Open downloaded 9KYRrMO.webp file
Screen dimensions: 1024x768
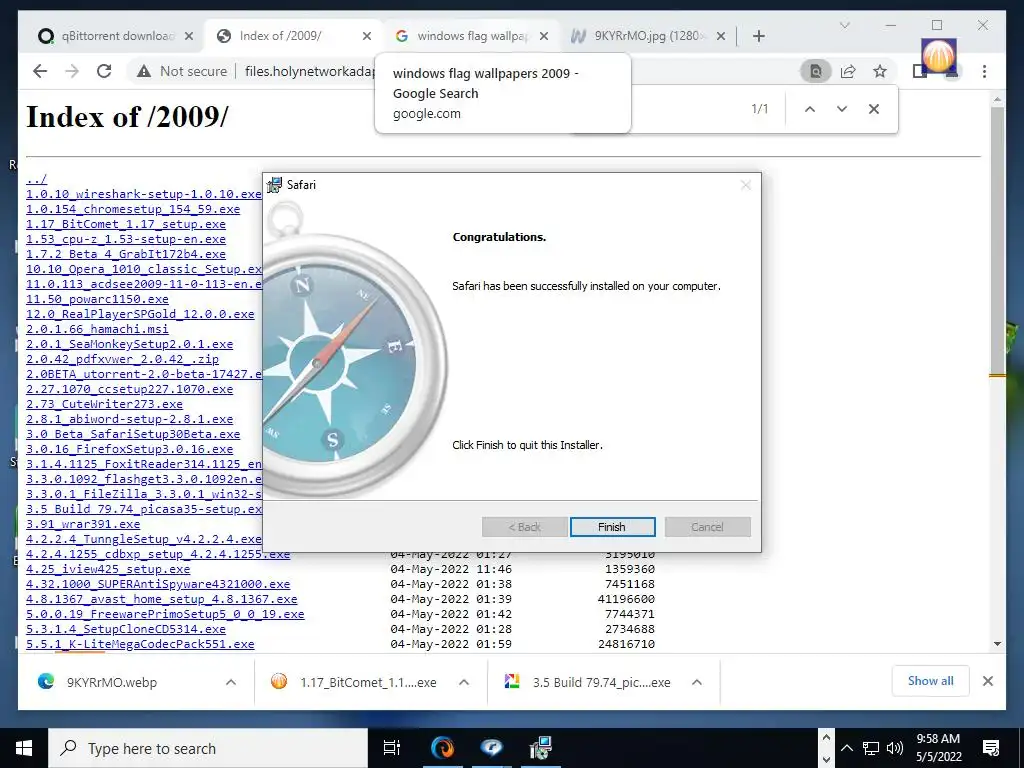112,682
